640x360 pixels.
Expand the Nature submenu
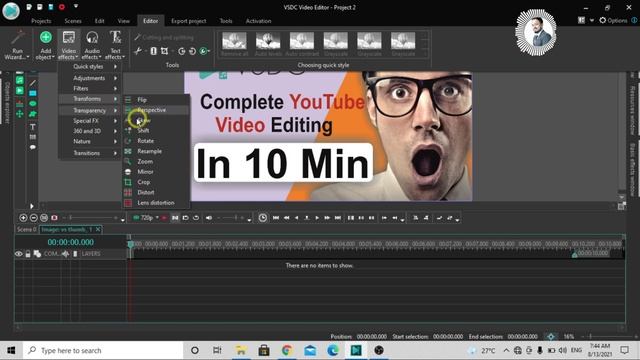pos(90,141)
